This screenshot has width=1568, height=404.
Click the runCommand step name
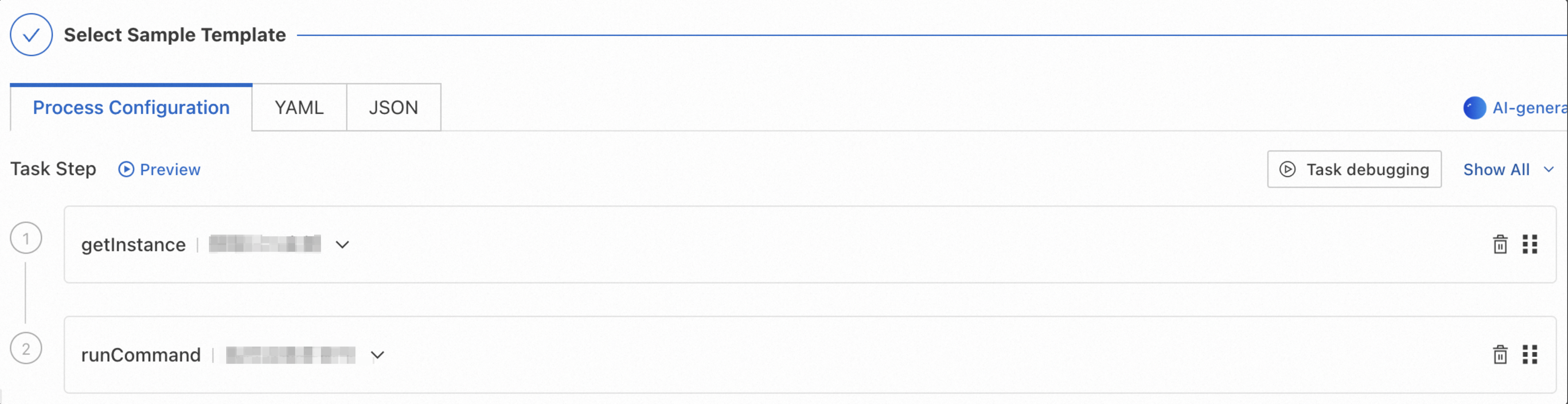pos(140,355)
